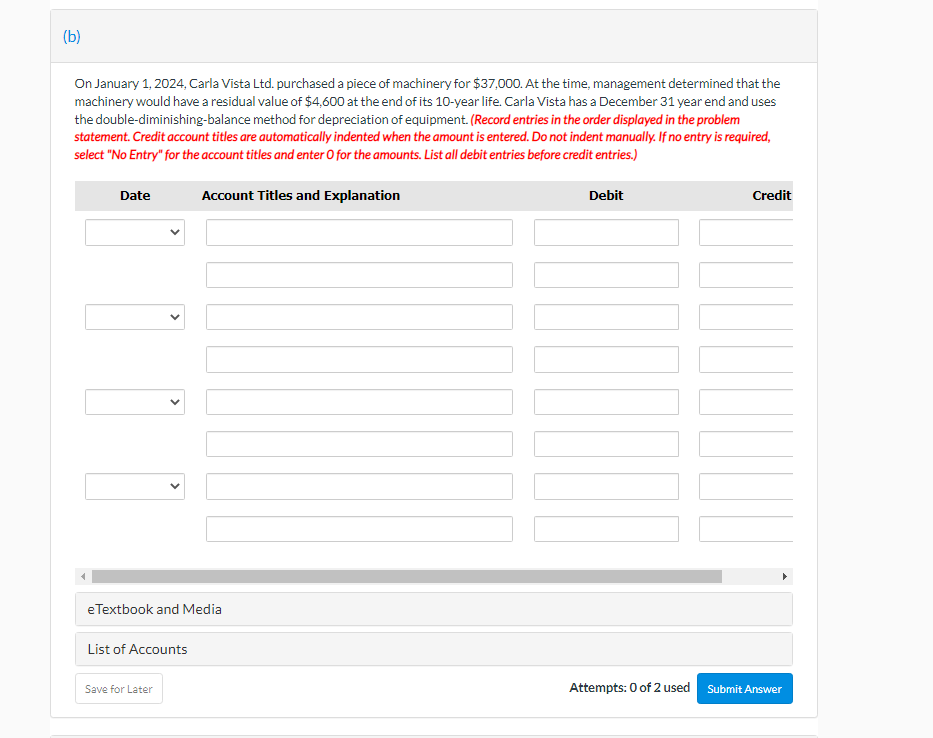Click first row Credit amount field
933x738 pixels.
746,233
